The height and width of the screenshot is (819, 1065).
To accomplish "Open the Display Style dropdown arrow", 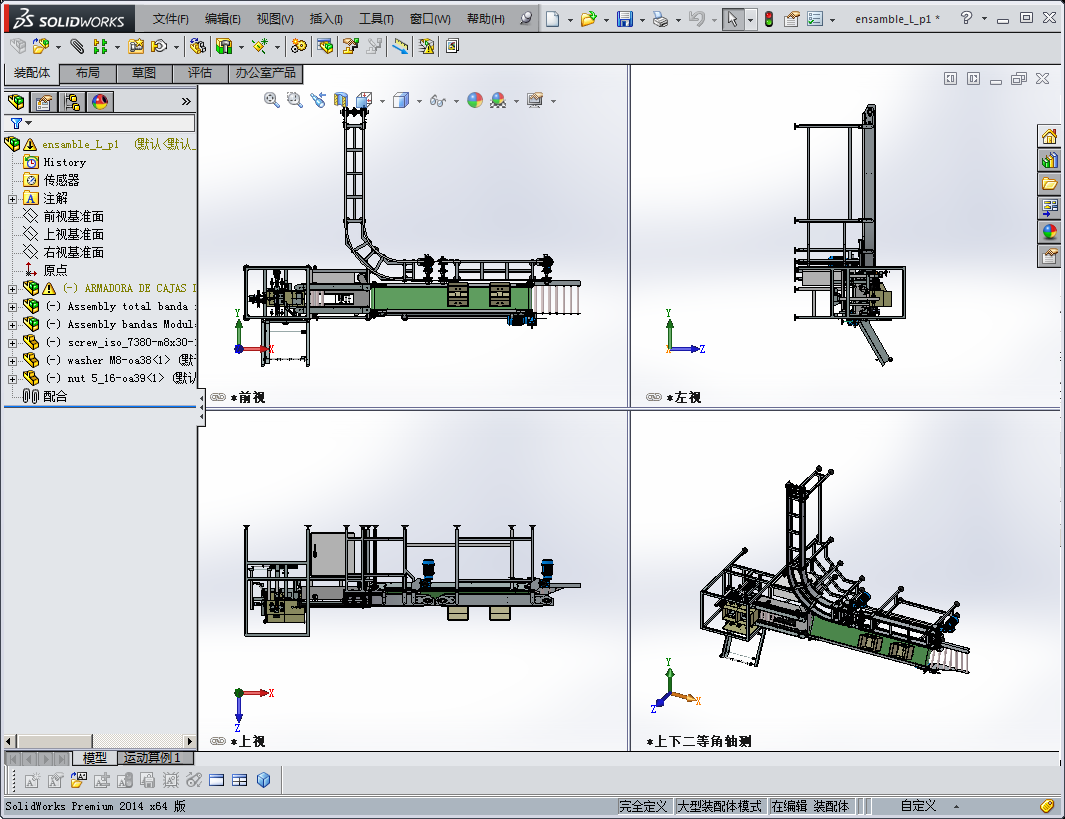I will (419, 101).
